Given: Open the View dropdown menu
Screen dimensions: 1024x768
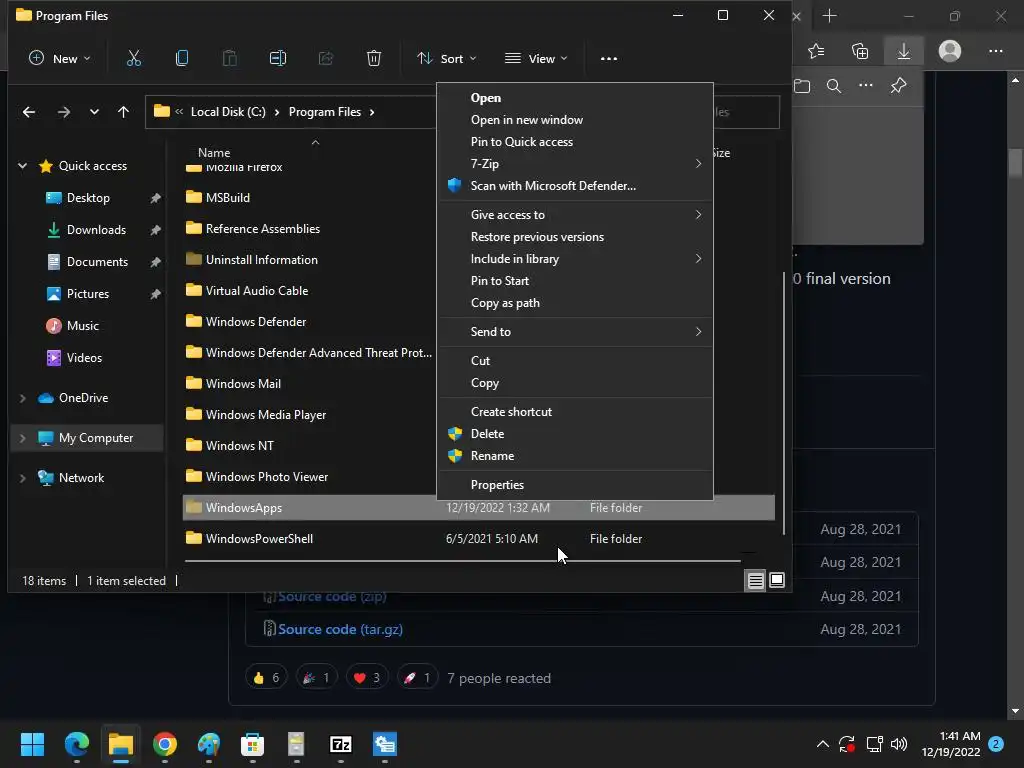Looking at the screenshot, I should coord(536,59).
